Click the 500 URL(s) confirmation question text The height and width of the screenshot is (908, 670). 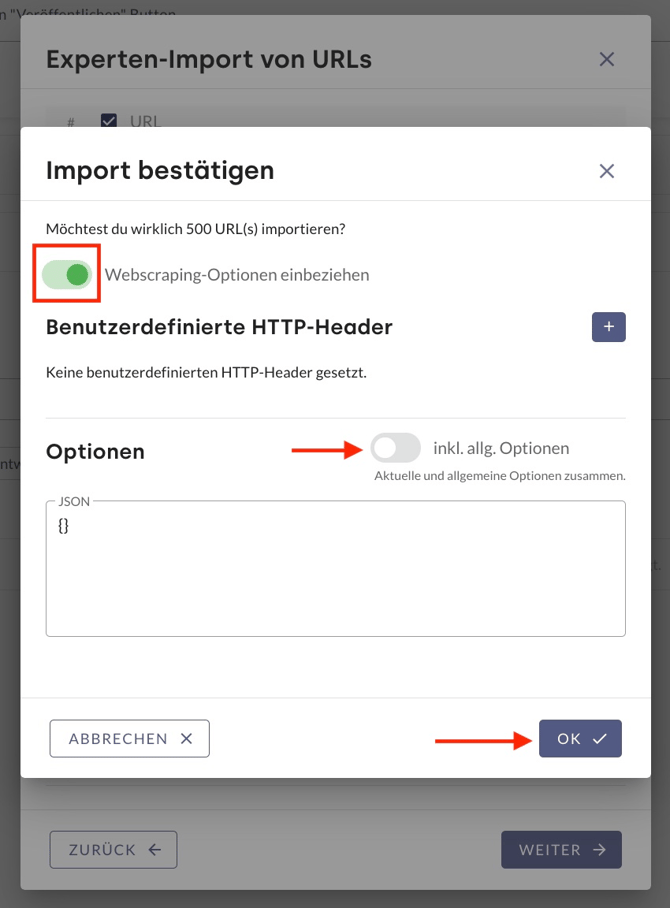195,229
